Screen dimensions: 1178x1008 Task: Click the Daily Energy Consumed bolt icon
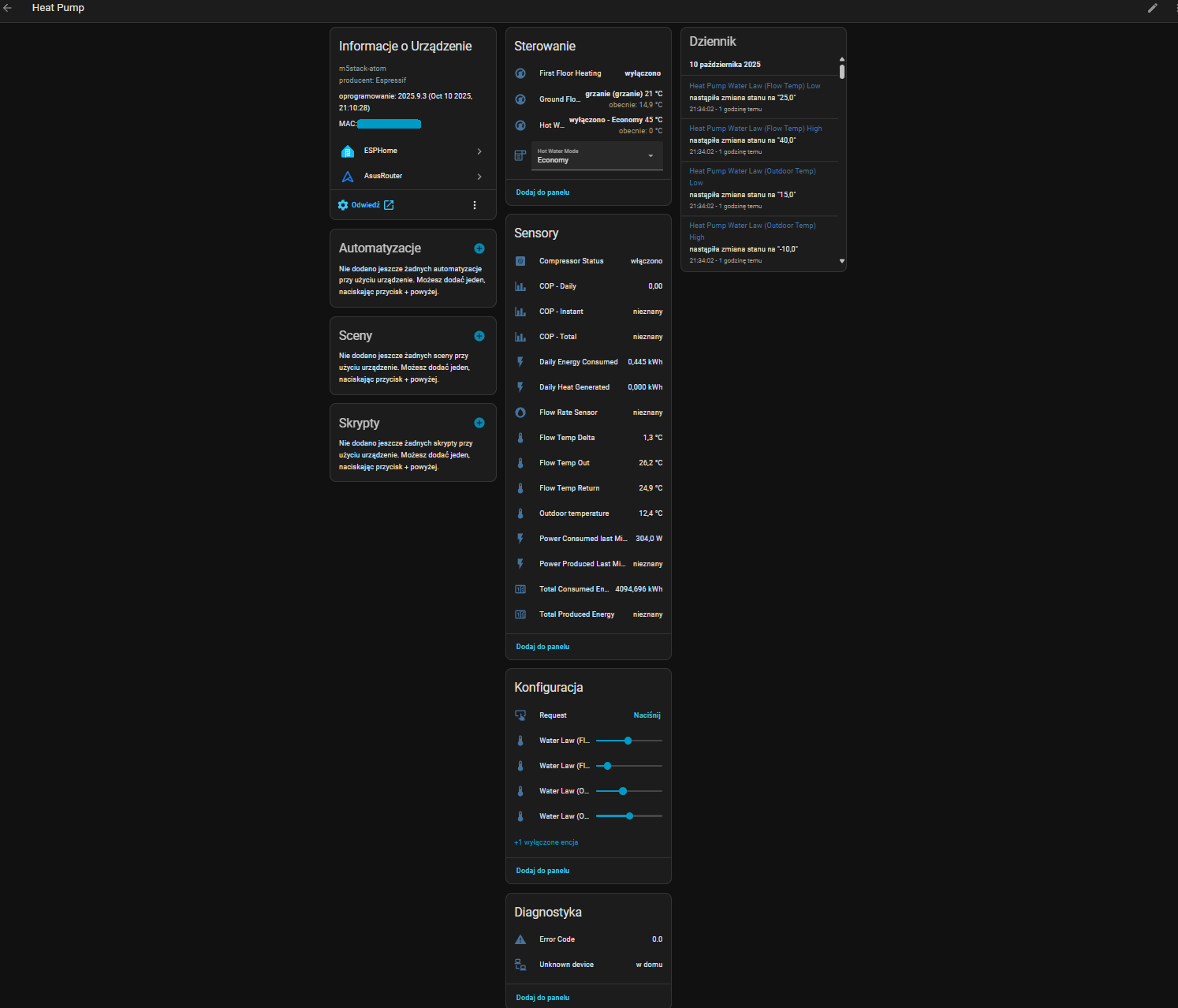pos(520,362)
